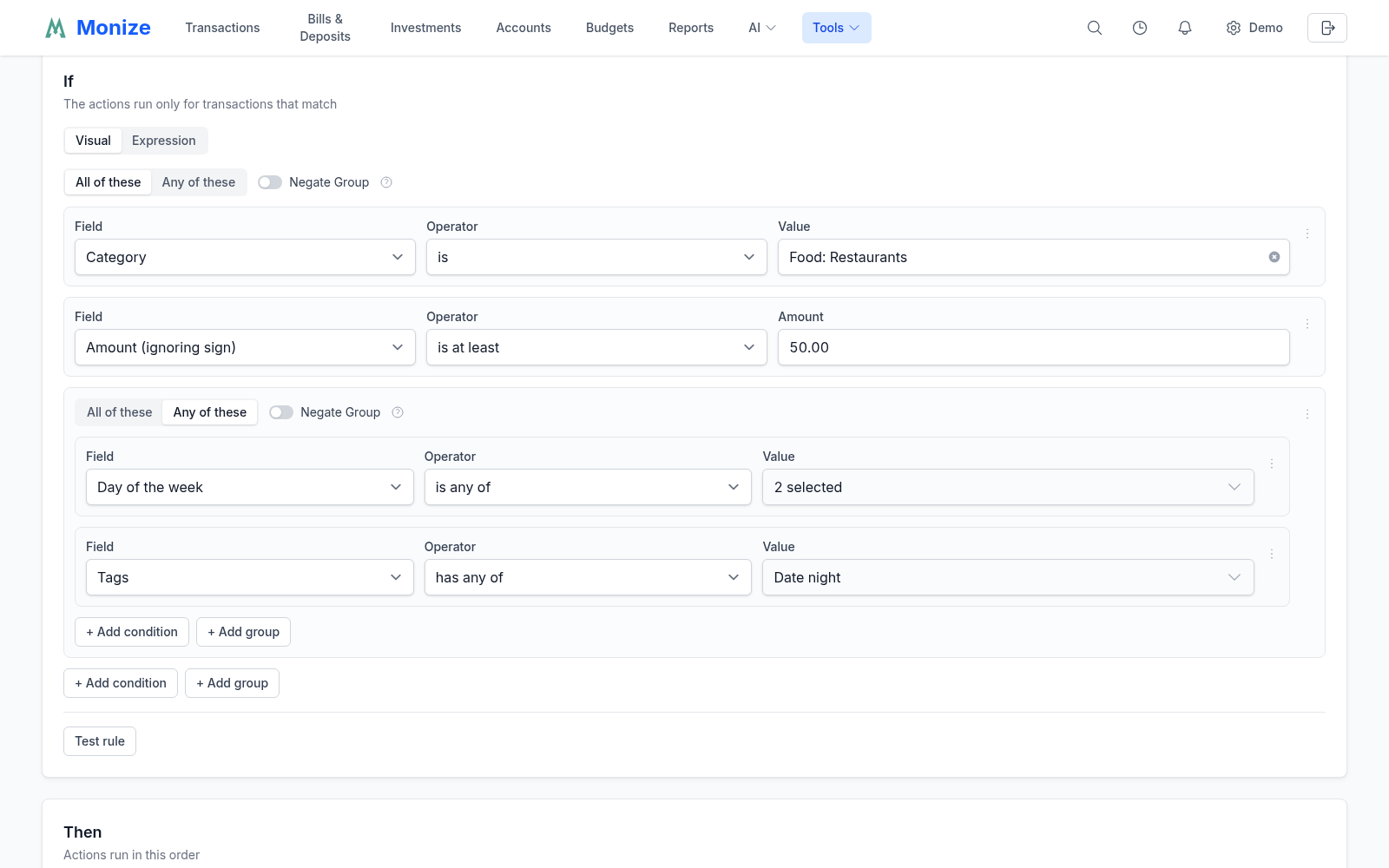The image size is (1389, 868).
Task: Click Add group inside nested group
Action: 243,632
